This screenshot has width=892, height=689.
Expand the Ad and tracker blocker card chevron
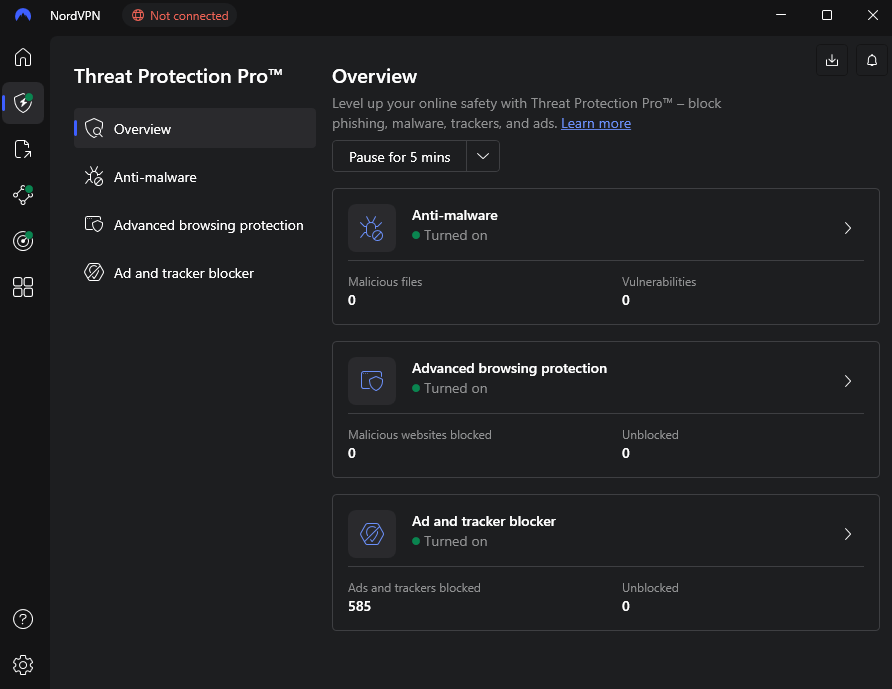click(x=848, y=534)
